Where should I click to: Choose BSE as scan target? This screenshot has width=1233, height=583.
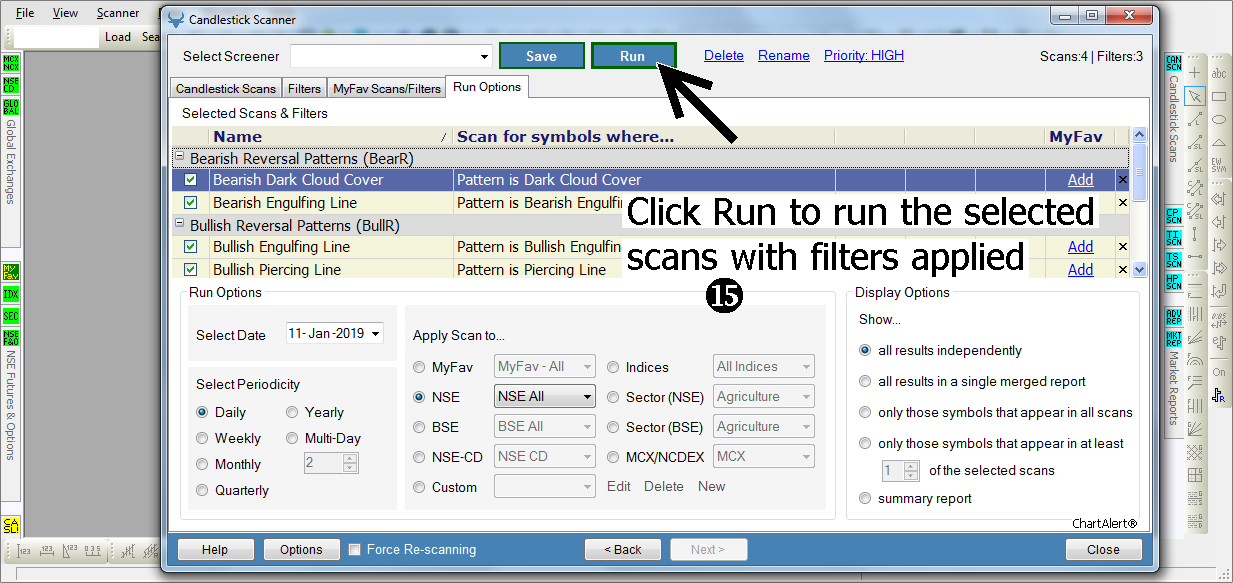tap(419, 427)
